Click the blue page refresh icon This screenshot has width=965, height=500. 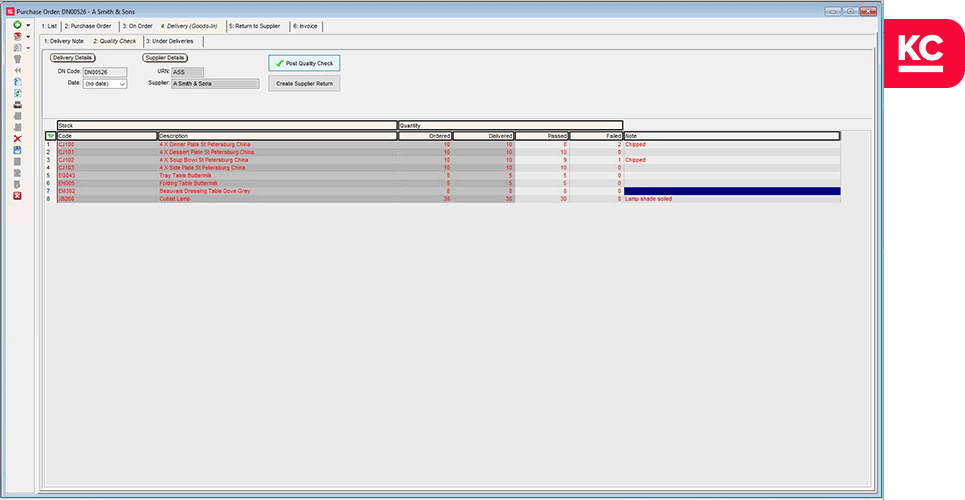click(17, 82)
